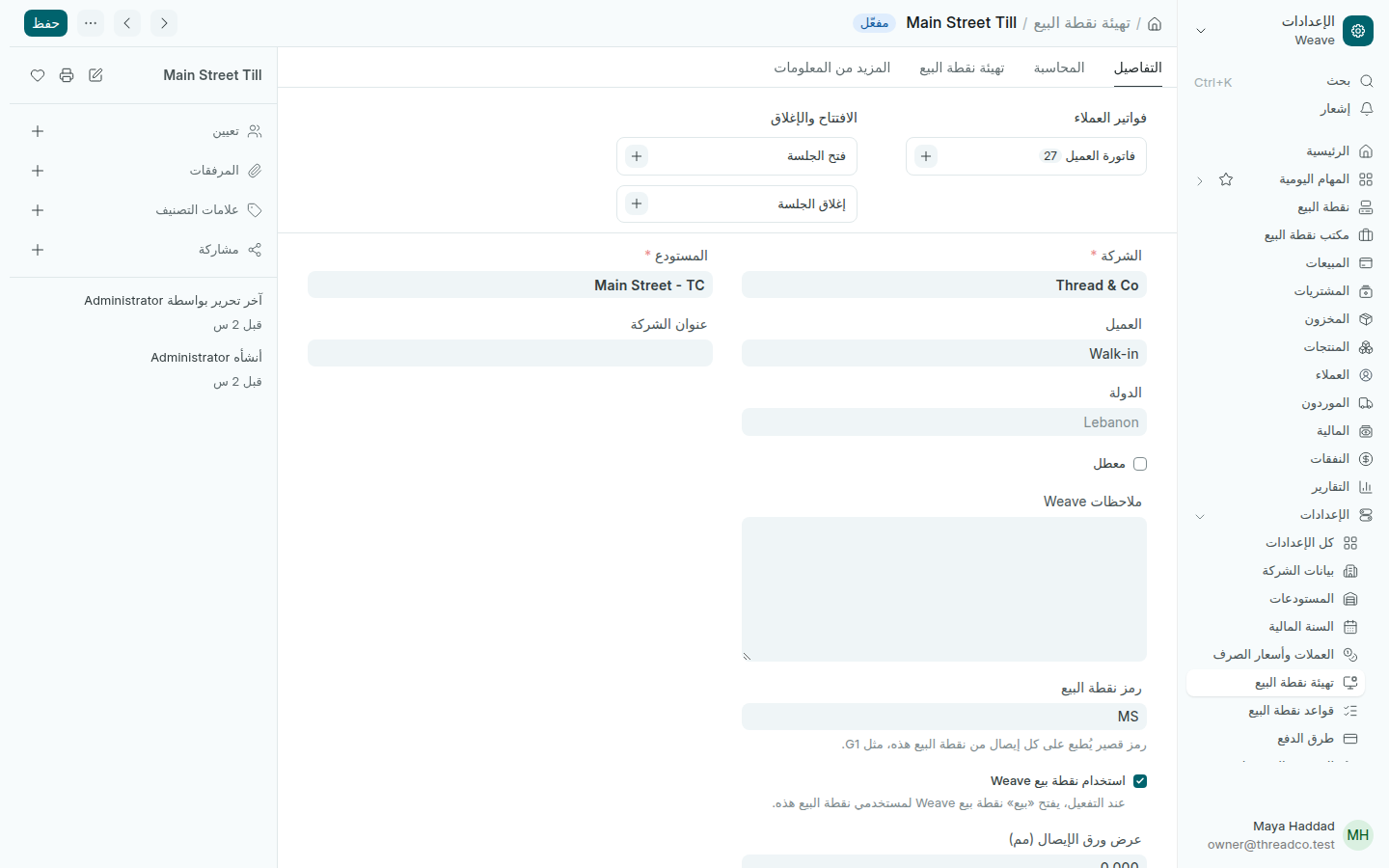
Task: Add an assignment with plus next to تعيين
Action: [x=38, y=131]
